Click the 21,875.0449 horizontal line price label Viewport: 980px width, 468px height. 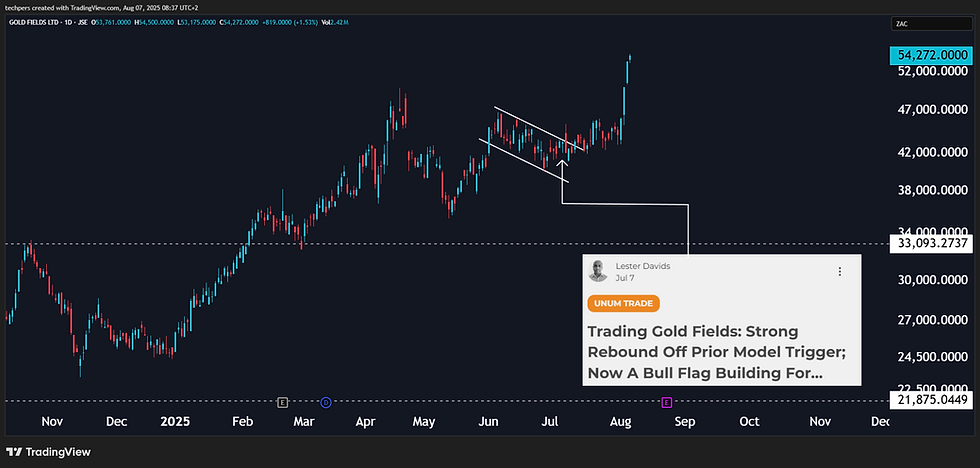tap(931, 400)
